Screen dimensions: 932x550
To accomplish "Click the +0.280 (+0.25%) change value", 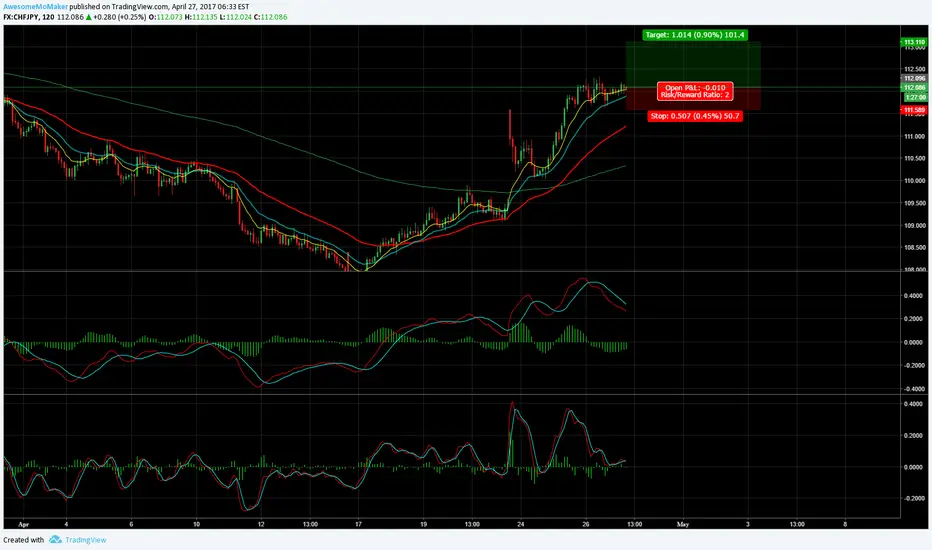I will [119, 17].
